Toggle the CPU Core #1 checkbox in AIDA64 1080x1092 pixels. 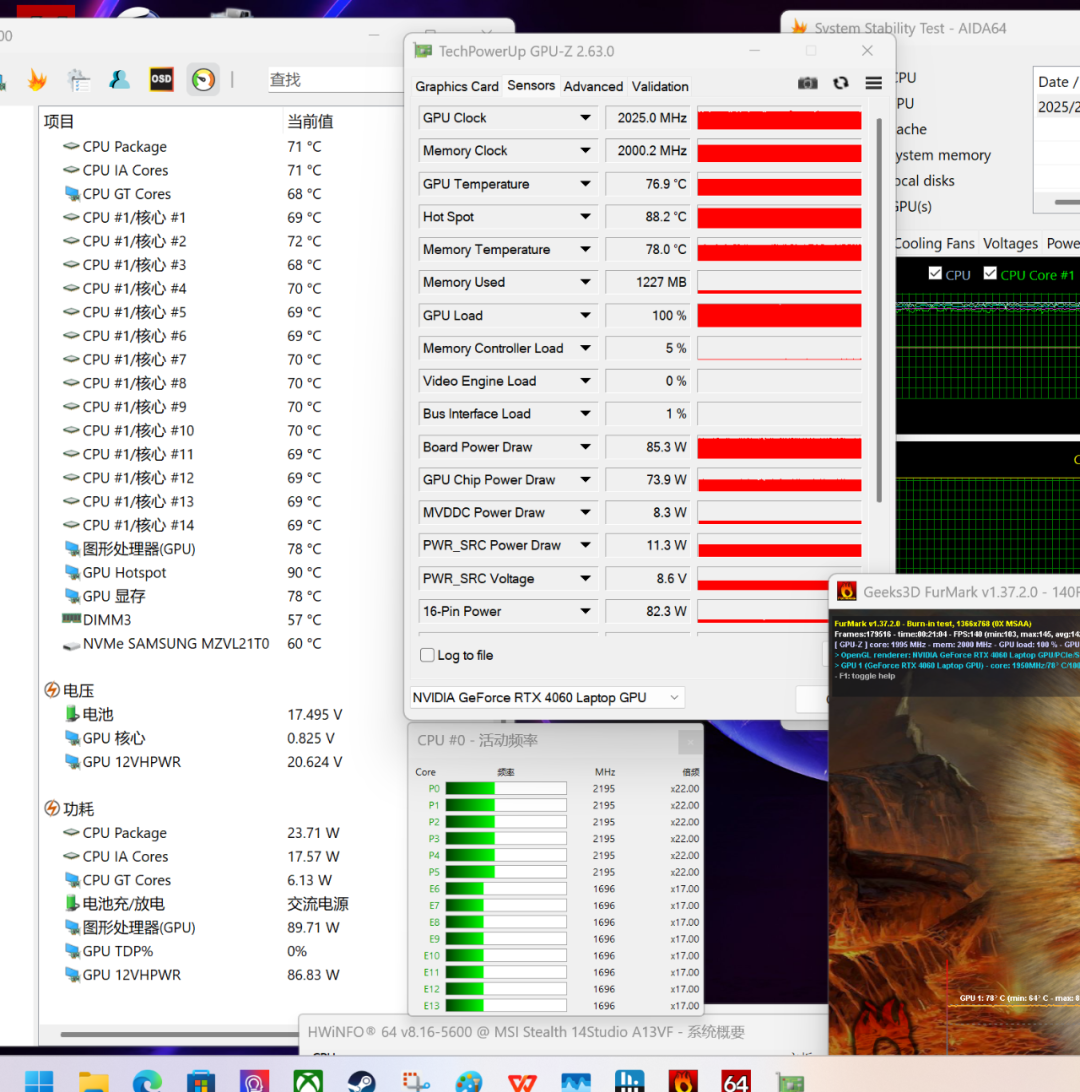pyautogui.click(x=990, y=274)
